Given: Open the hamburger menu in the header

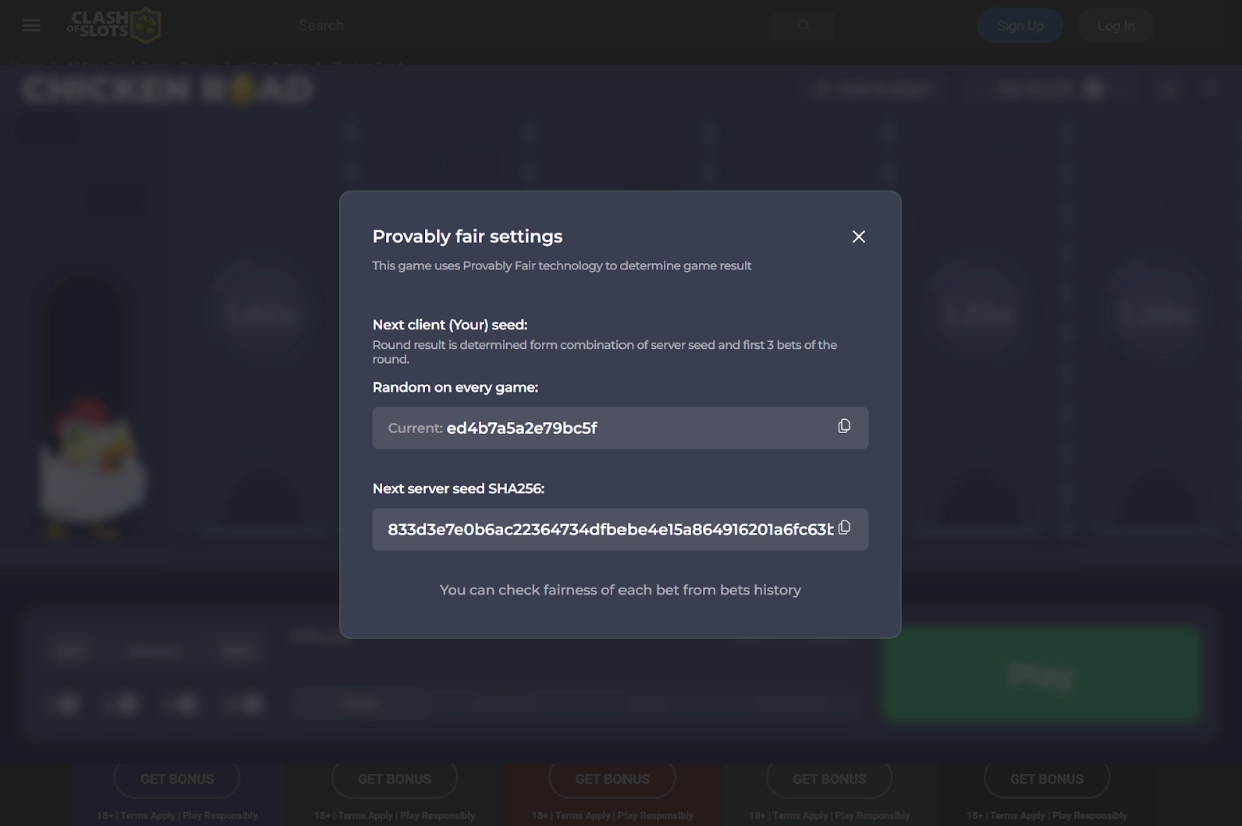Looking at the screenshot, I should tap(31, 26).
